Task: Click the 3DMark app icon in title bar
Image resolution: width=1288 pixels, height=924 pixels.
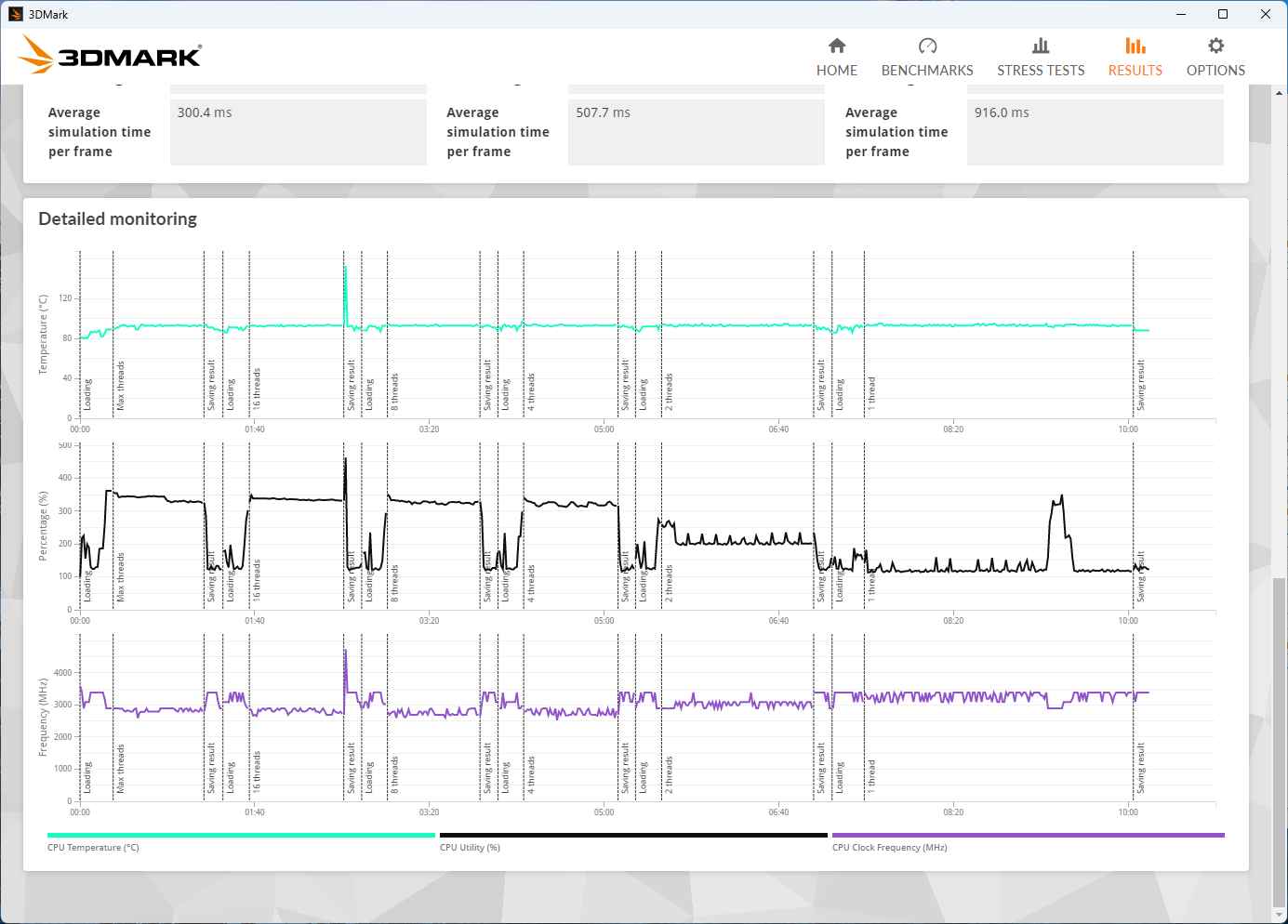Action: pyautogui.click(x=15, y=14)
